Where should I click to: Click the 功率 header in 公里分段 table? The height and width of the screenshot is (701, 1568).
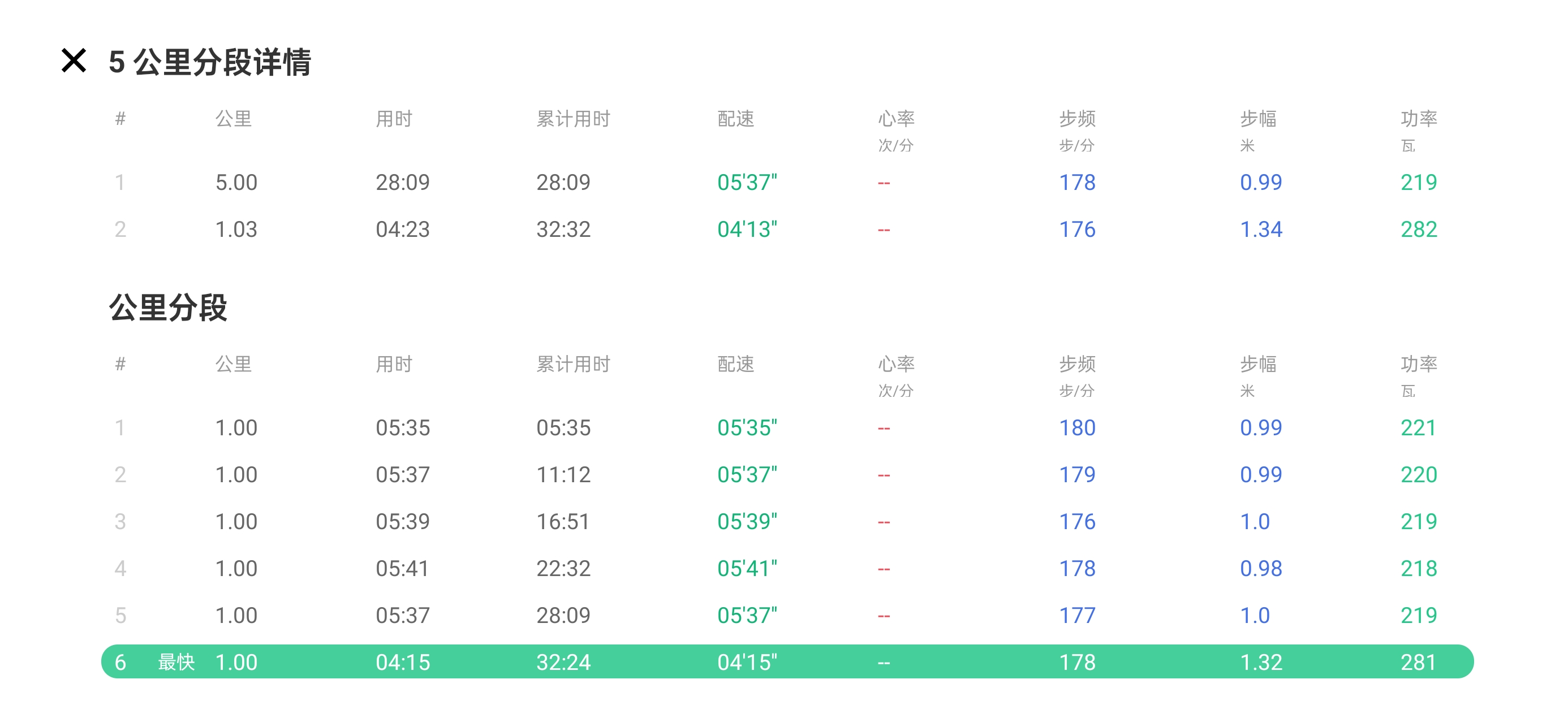pos(1418,364)
